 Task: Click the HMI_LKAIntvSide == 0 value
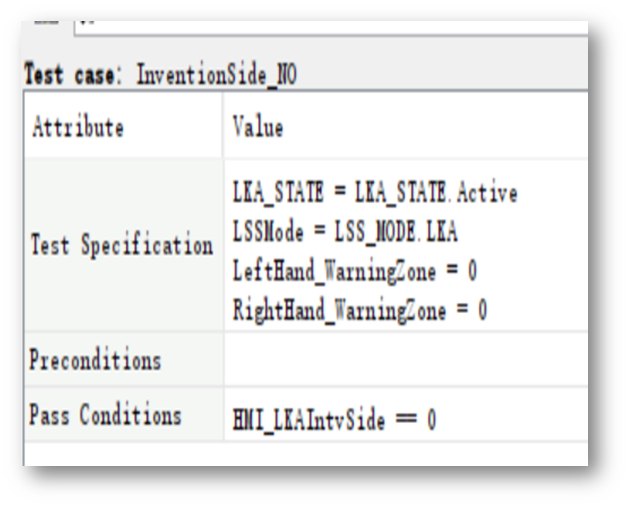coord(333,421)
